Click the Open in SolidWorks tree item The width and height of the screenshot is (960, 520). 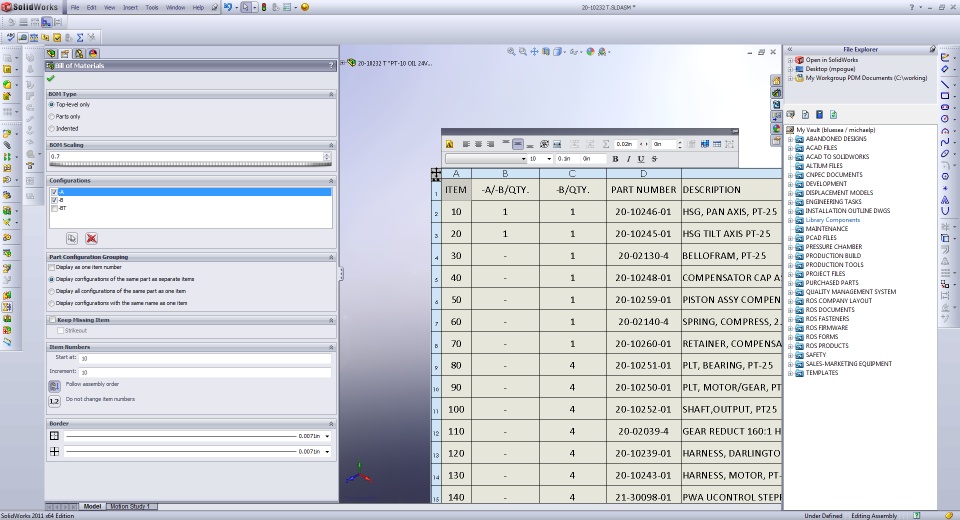(x=831, y=60)
